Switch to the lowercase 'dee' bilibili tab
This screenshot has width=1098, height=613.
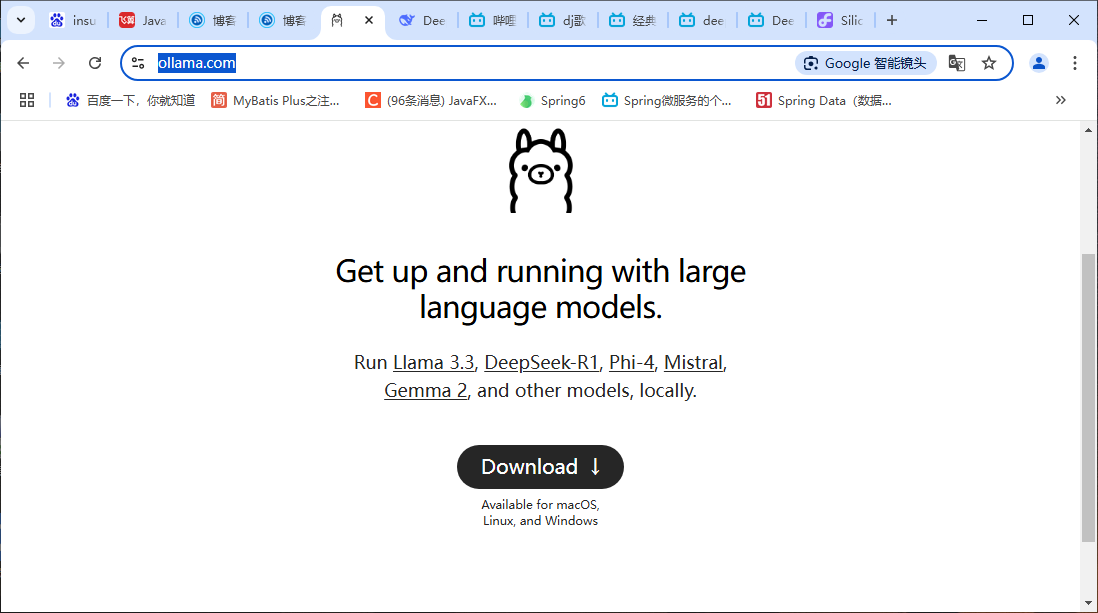(703, 20)
